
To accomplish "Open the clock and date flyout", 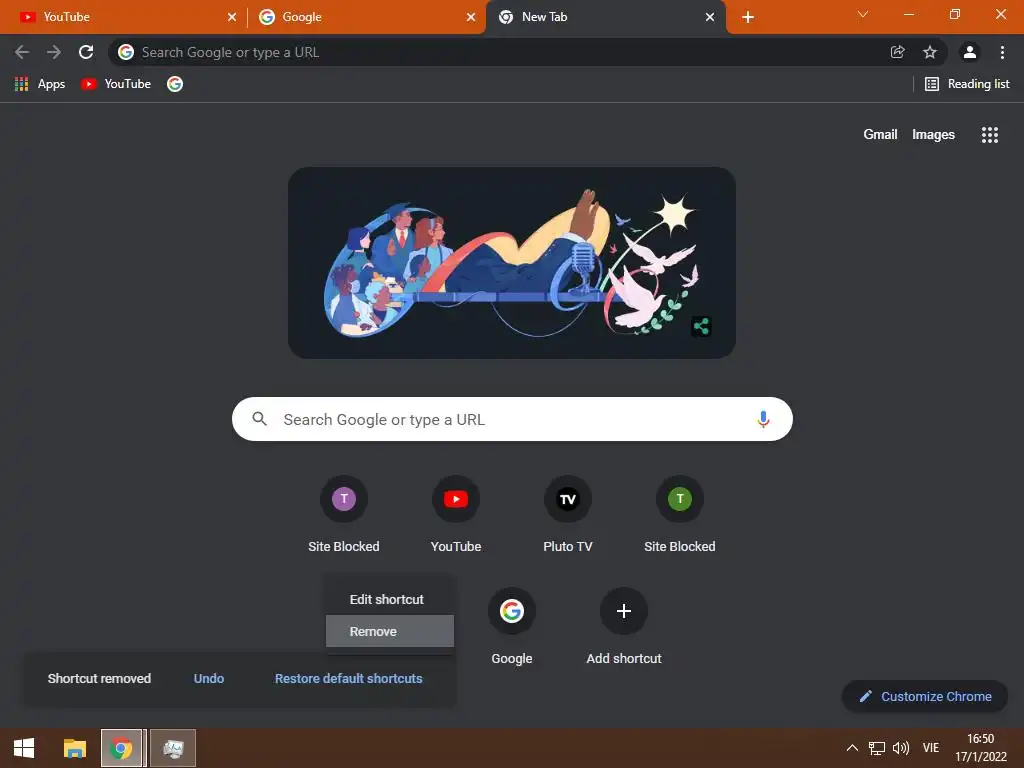I will (981, 748).
